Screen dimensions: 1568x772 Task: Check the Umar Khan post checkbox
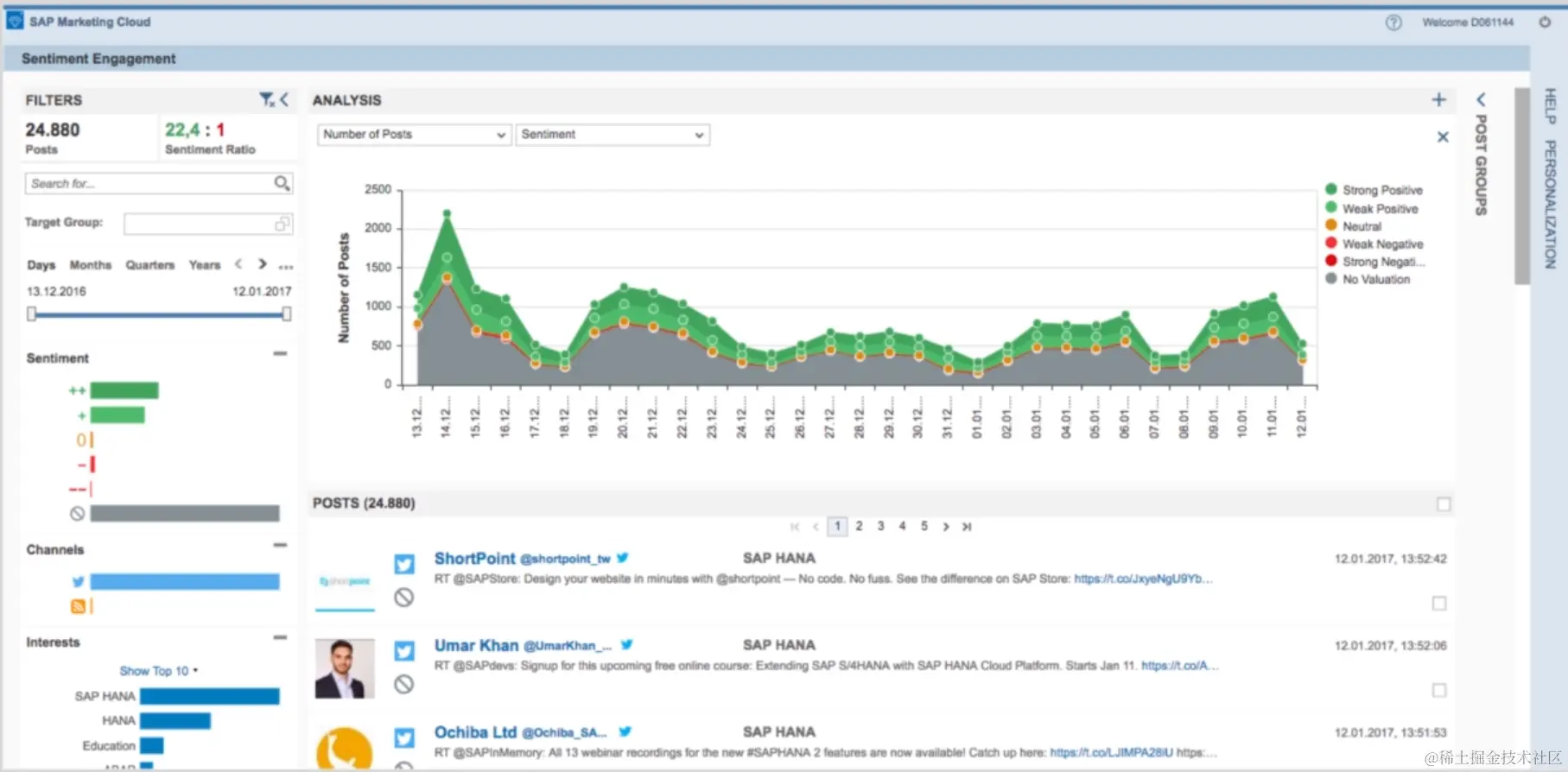pos(1439,690)
